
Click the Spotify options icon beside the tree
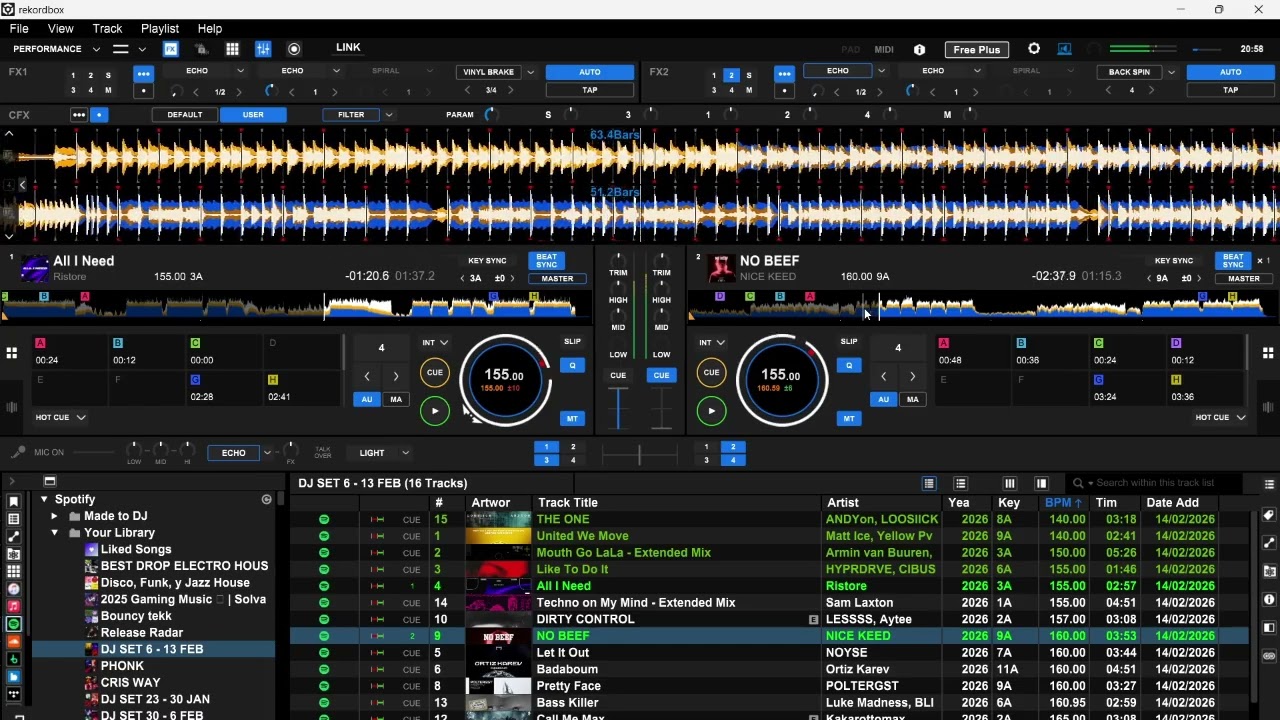point(266,499)
